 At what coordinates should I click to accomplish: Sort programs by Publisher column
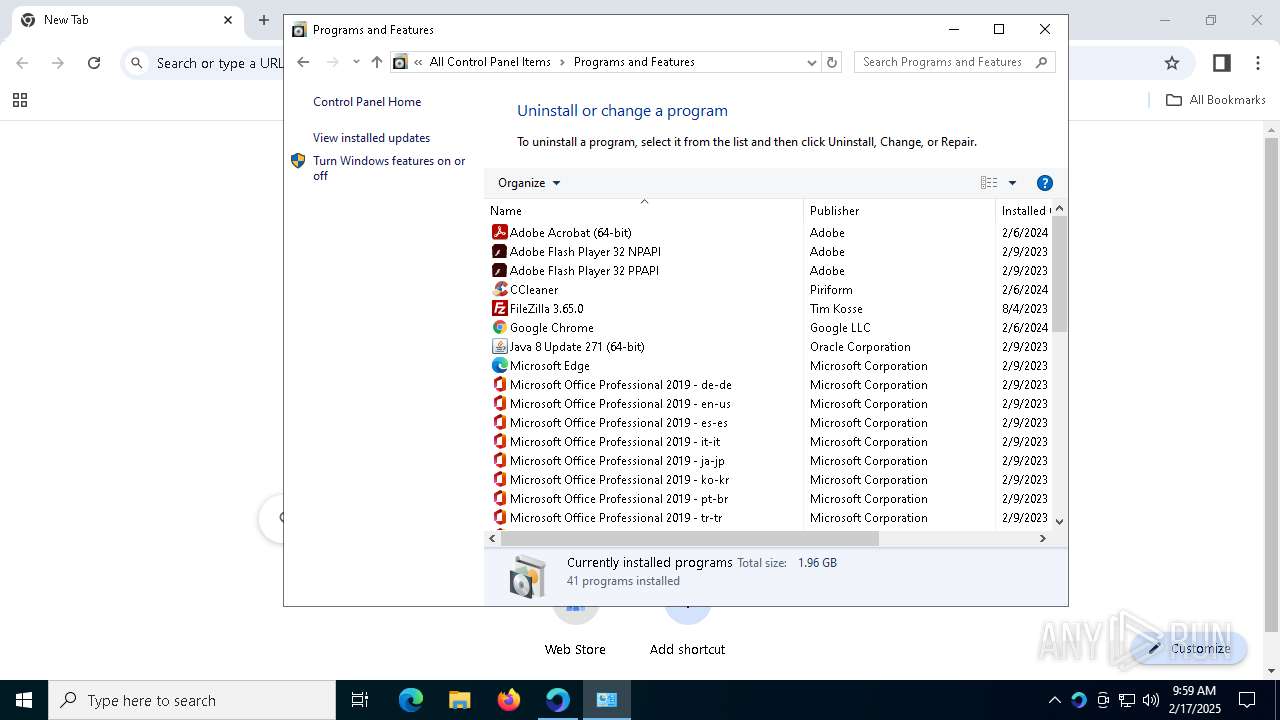click(x=900, y=210)
